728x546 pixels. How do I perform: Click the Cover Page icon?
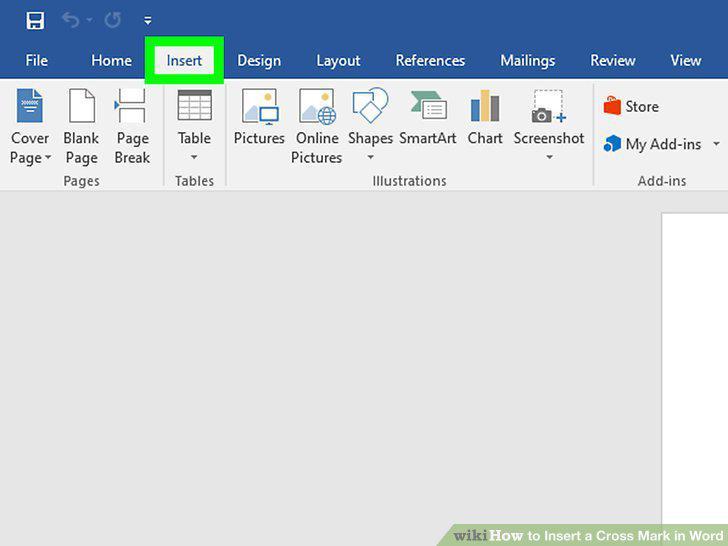(x=30, y=106)
